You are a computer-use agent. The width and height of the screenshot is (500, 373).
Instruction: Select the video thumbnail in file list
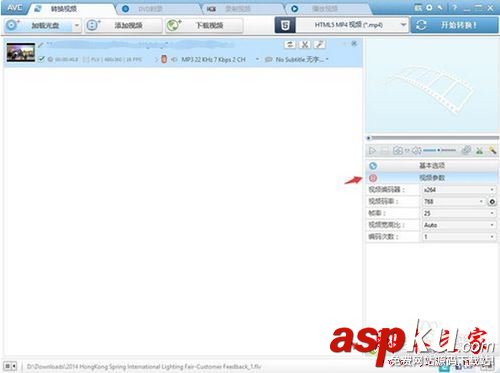(x=21, y=52)
